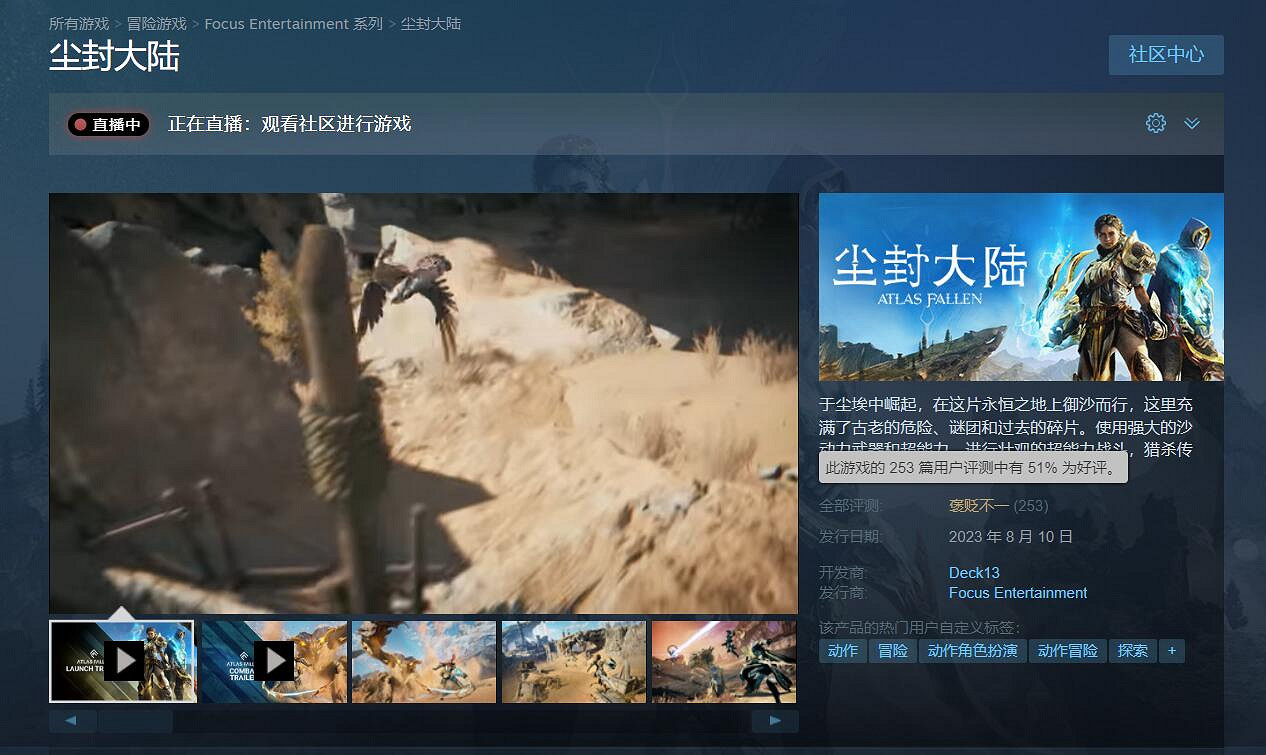1266x755 pixels.
Task: Select the third screenshot thumbnail
Action: click(424, 661)
